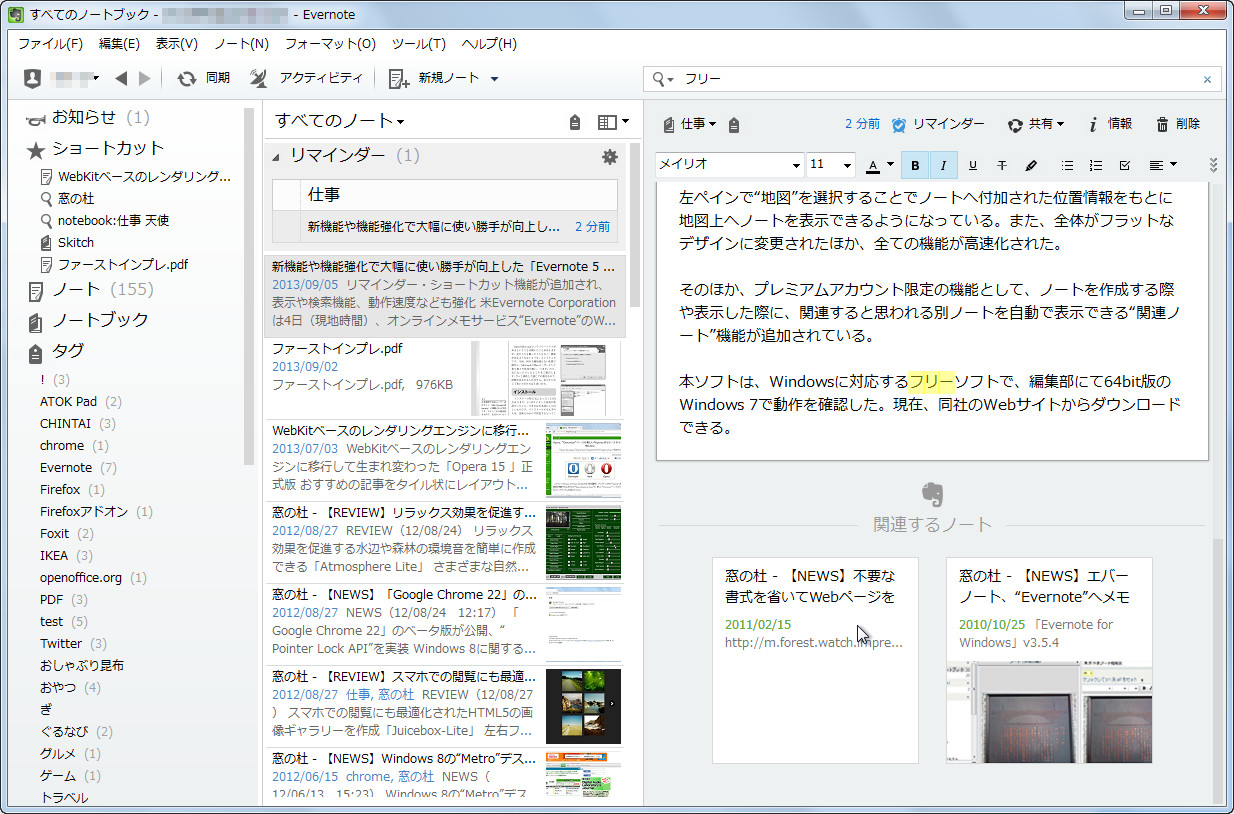
Task: Open note 情報 info
Action: [1110, 124]
